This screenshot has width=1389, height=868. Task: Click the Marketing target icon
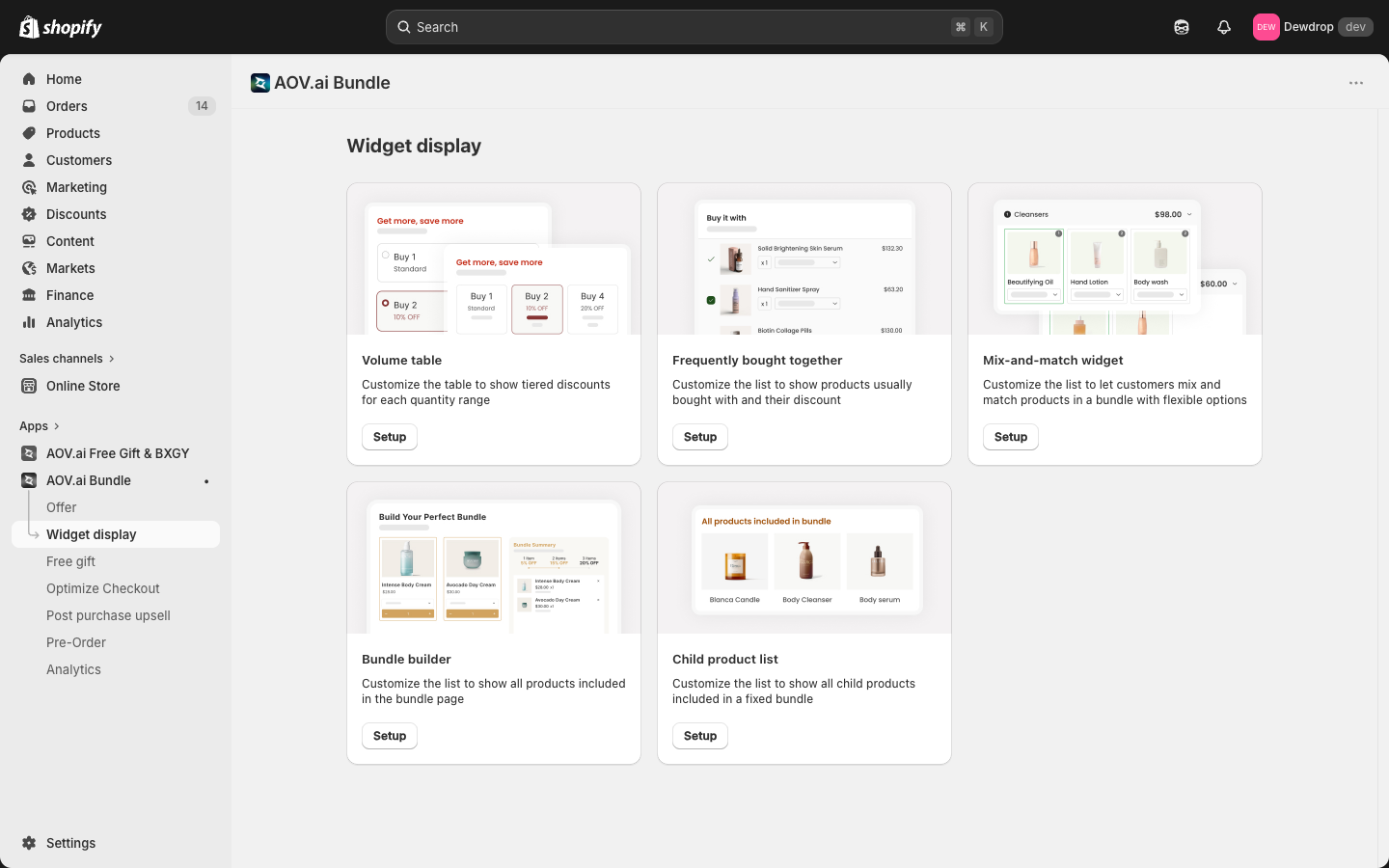click(x=29, y=187)
